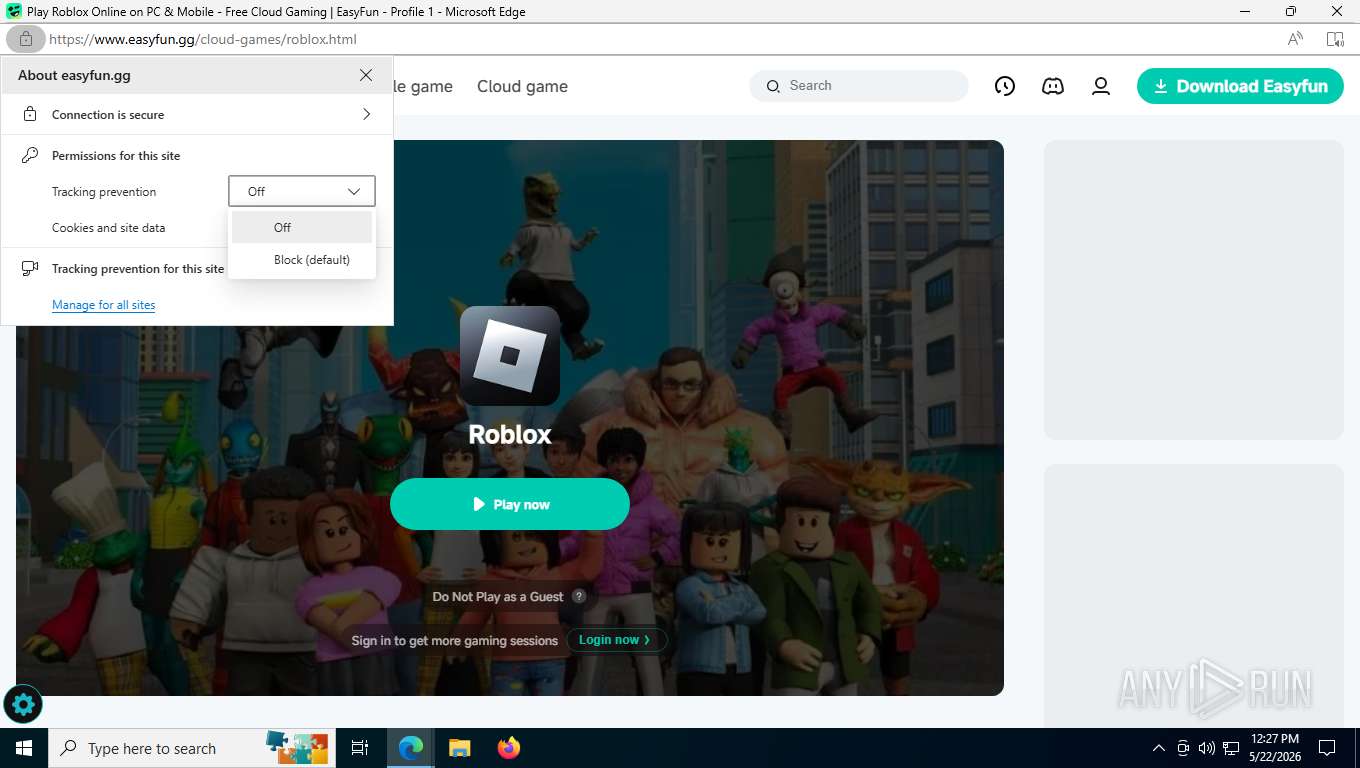Click the Roblox logo tile

(510, 356)
